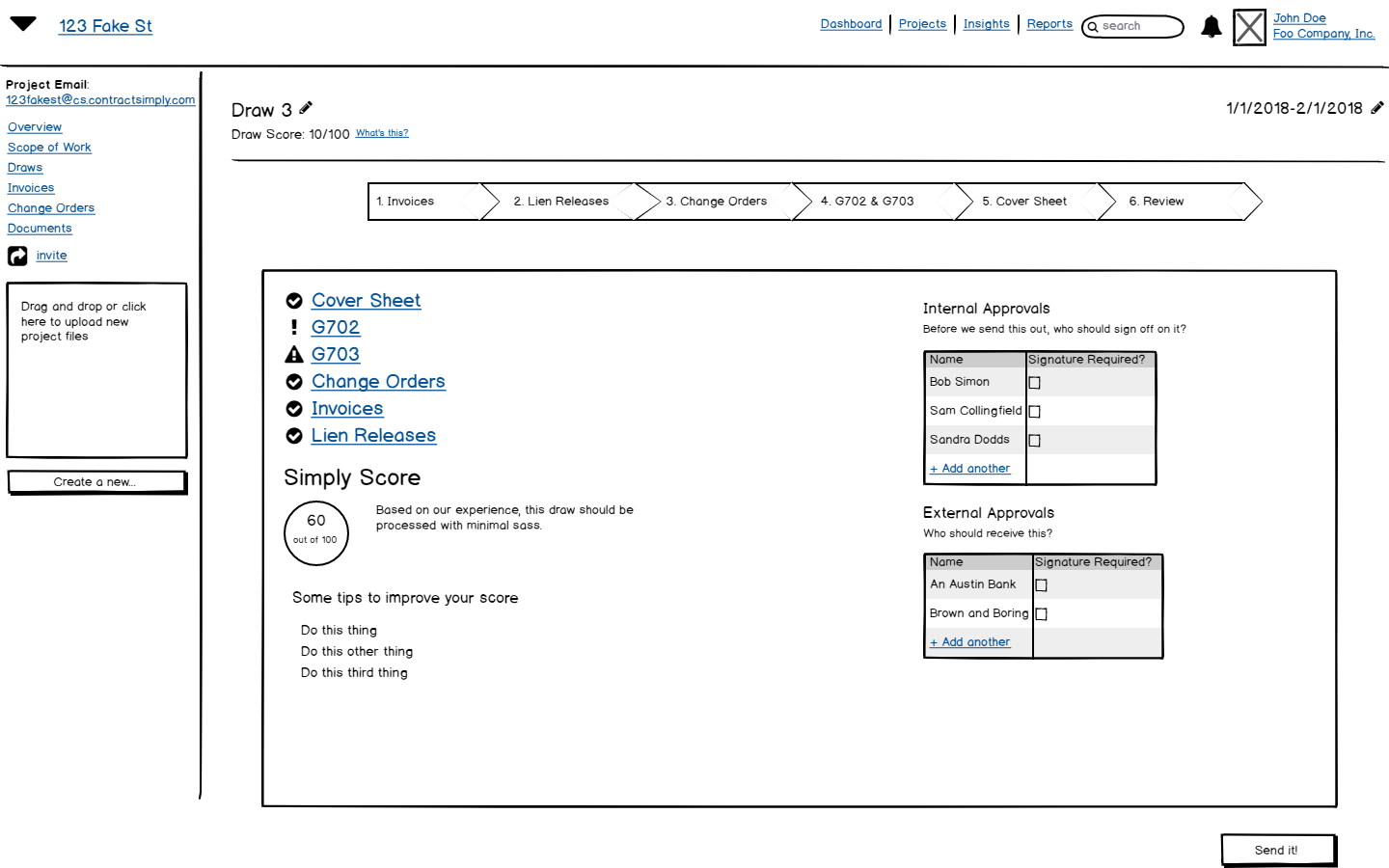Open the Lien Releases document link in checklist
1389x868 pixels.
(373, 436)
